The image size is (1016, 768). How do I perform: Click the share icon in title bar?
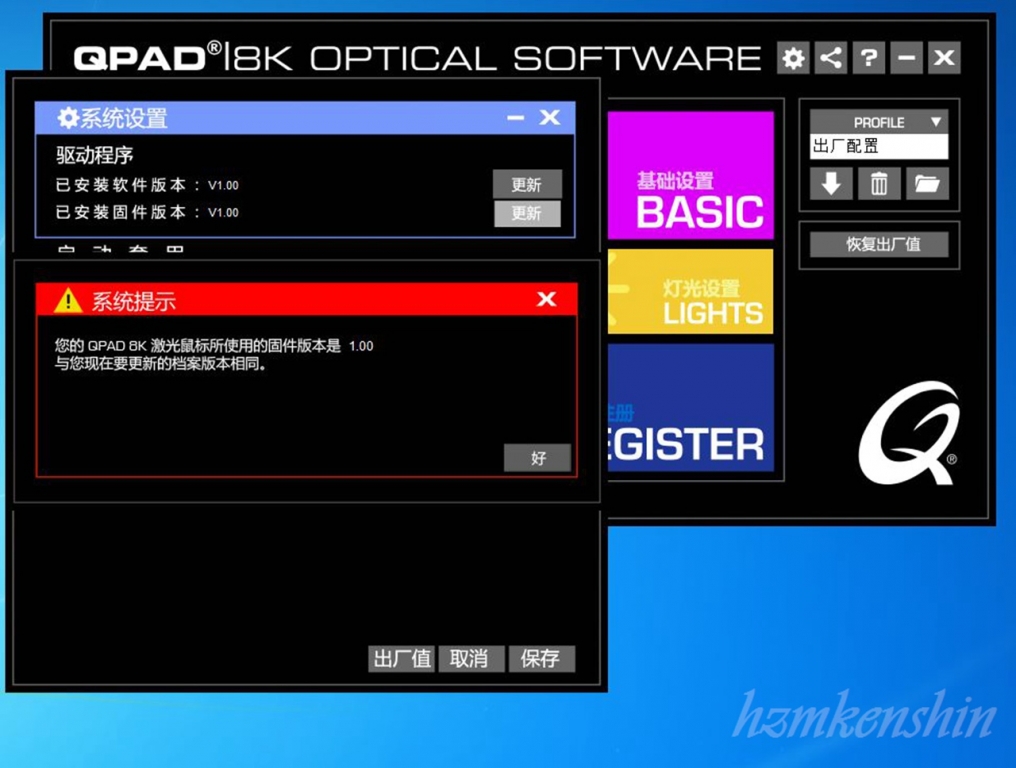point(831,58)
